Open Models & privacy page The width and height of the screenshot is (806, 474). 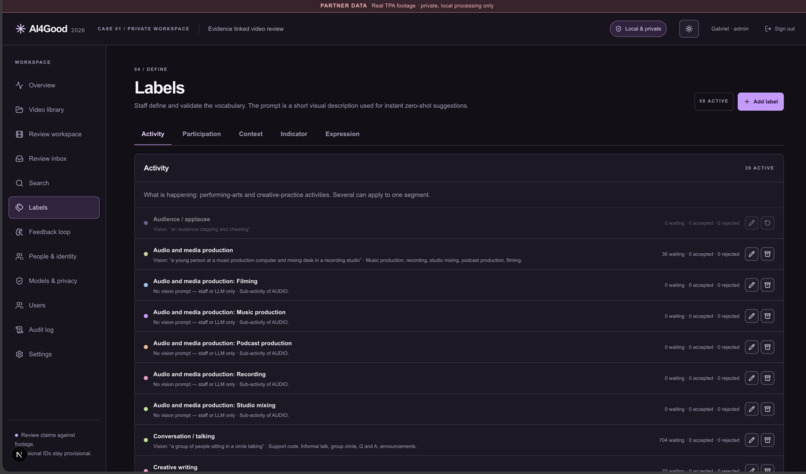click(x=53, y=281)
